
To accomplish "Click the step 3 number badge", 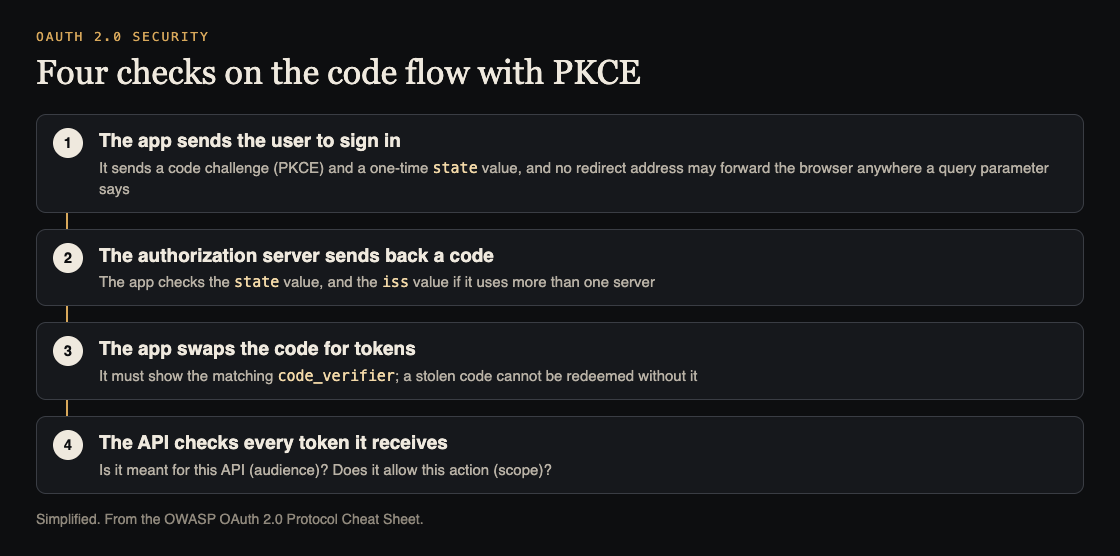I will pyautogui.click(x=68, y=351).
